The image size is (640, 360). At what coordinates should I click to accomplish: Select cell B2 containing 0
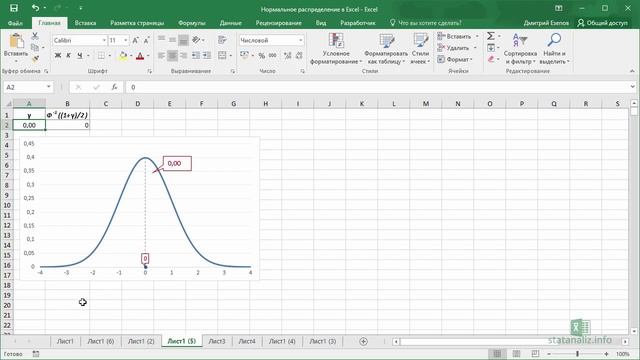(x=67, y=125)
